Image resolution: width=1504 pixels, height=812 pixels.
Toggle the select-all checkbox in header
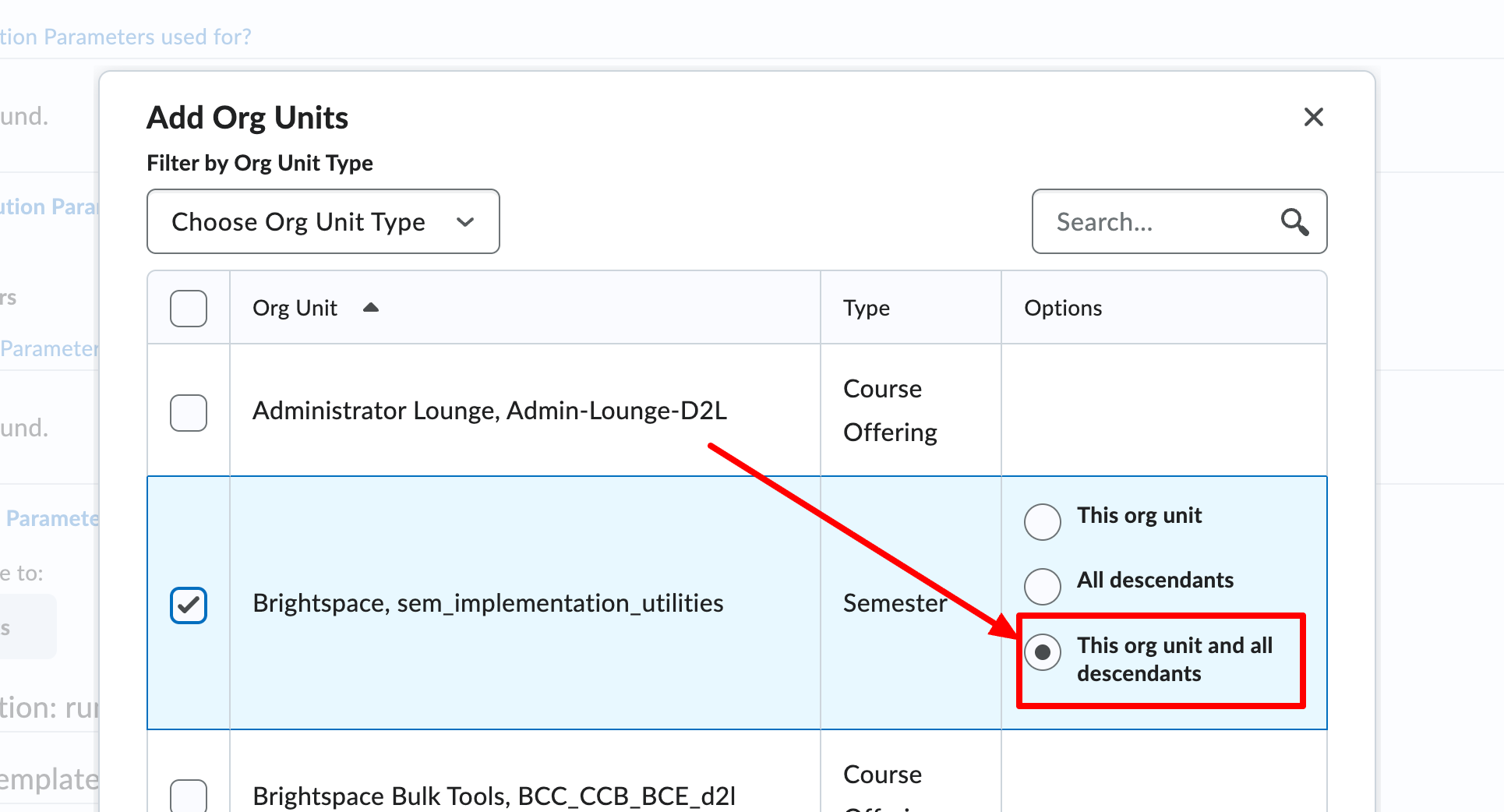pos(189,309)
